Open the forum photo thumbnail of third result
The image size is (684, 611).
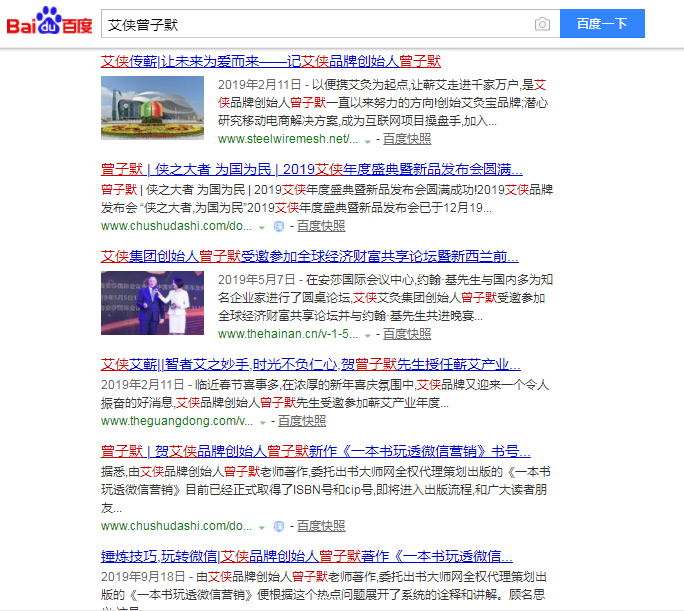tap(152, 303)
